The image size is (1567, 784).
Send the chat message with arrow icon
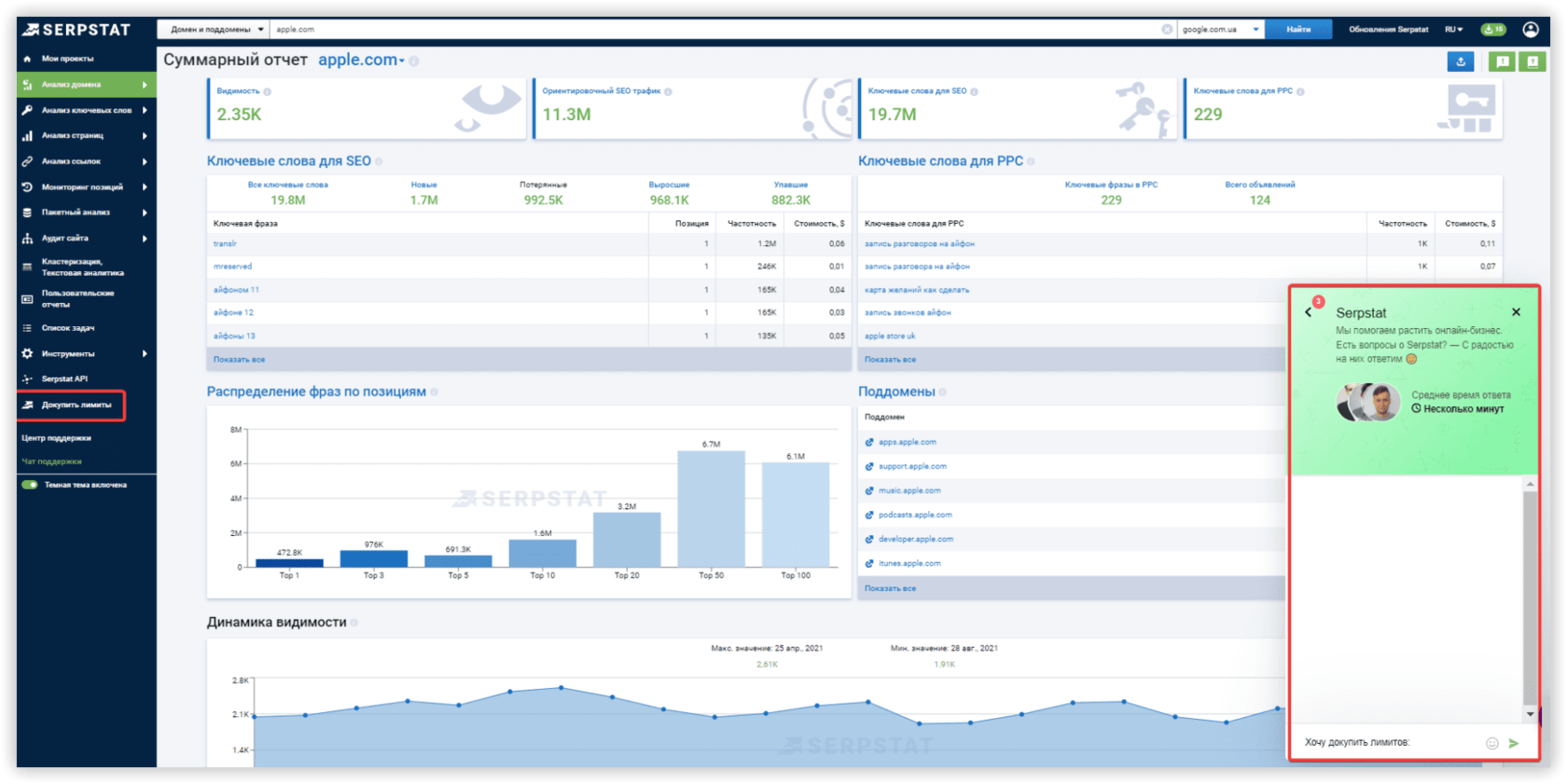[1514, 743]
